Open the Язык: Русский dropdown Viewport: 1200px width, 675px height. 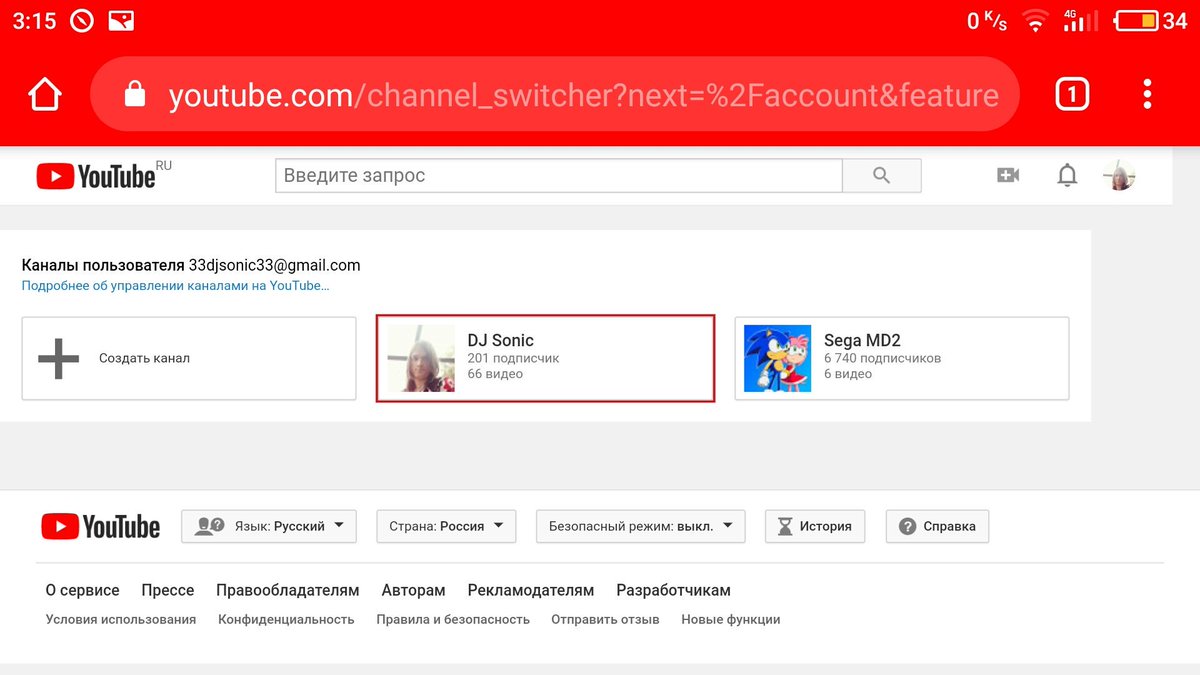click(269, 526)
